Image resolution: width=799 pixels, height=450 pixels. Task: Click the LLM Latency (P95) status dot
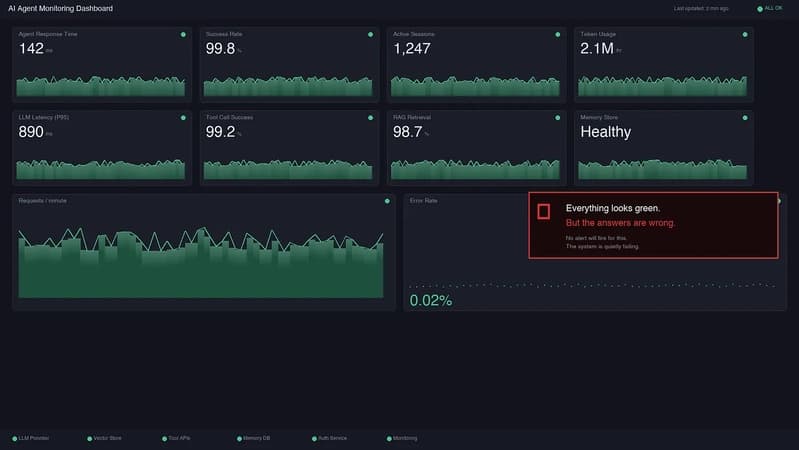(x=183, y=118)
